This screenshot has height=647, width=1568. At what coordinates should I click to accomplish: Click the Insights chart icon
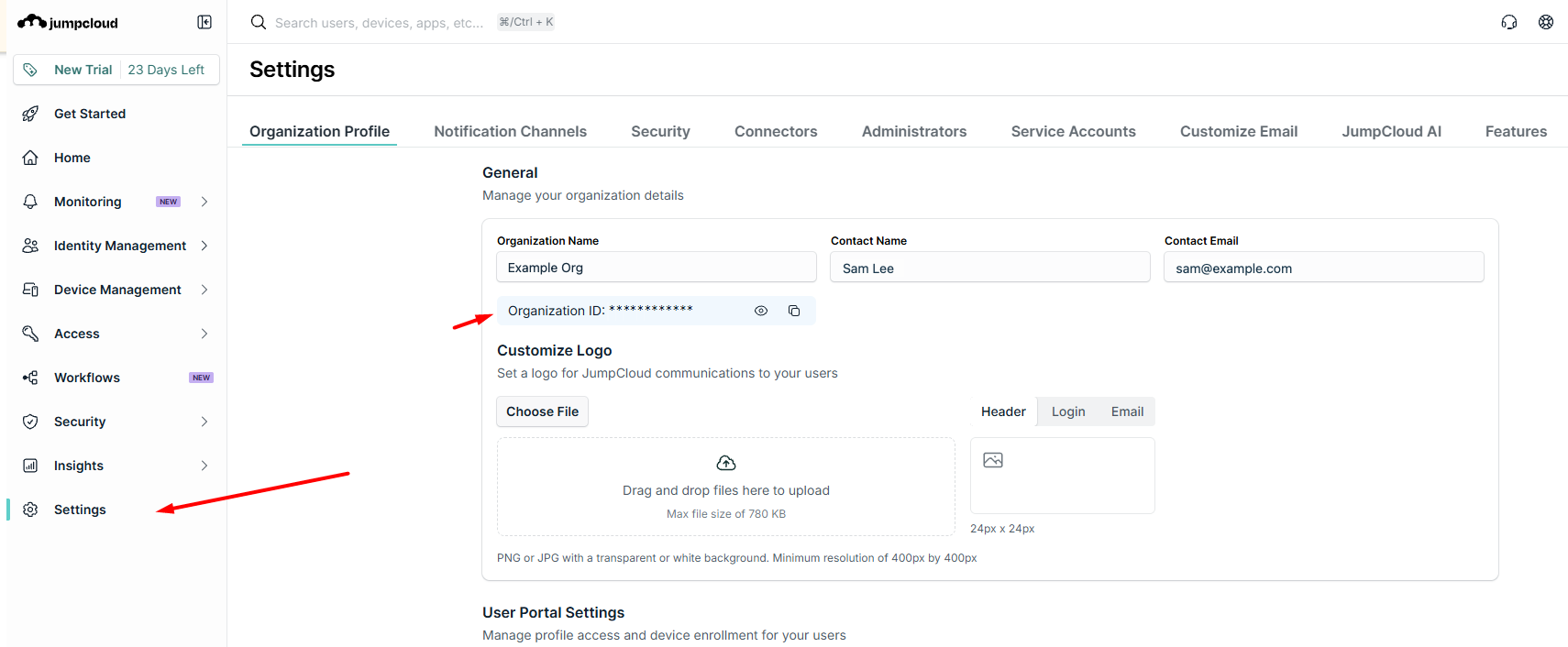(30, 466)
